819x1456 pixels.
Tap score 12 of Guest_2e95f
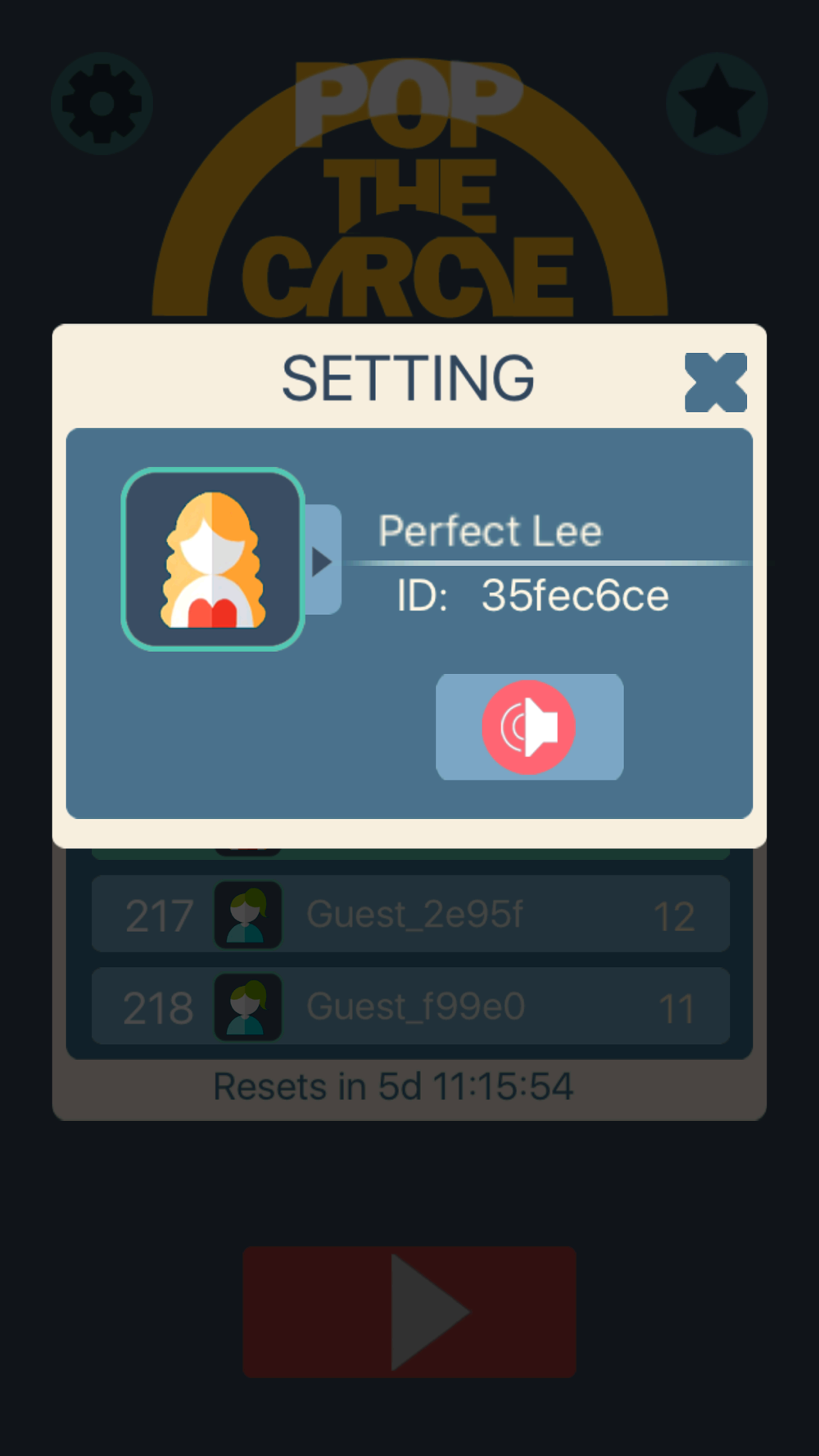point(674,916)
